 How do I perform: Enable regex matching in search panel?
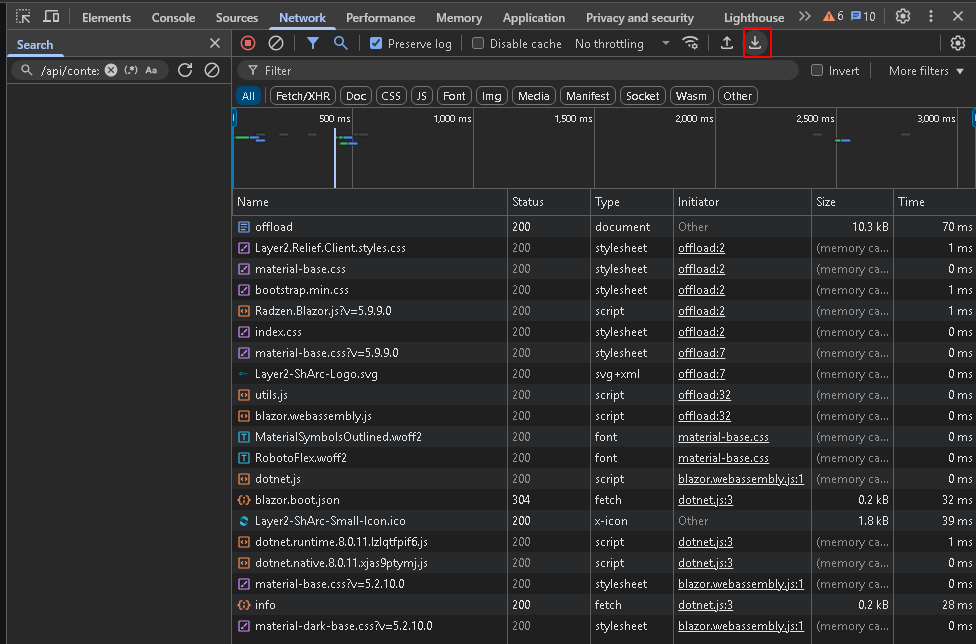[132, 70]
